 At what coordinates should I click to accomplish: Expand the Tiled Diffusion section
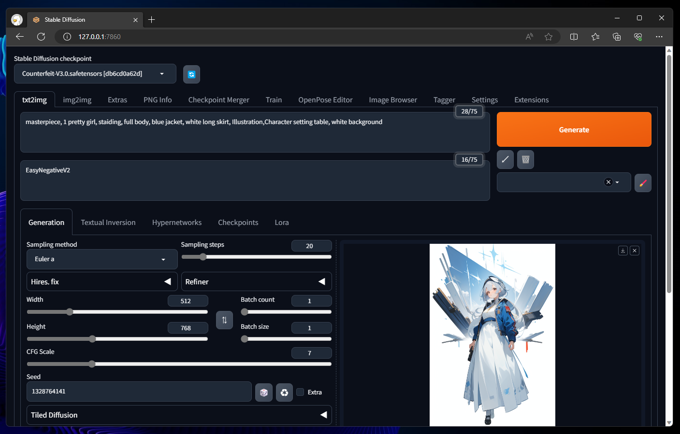click(179, 415)
